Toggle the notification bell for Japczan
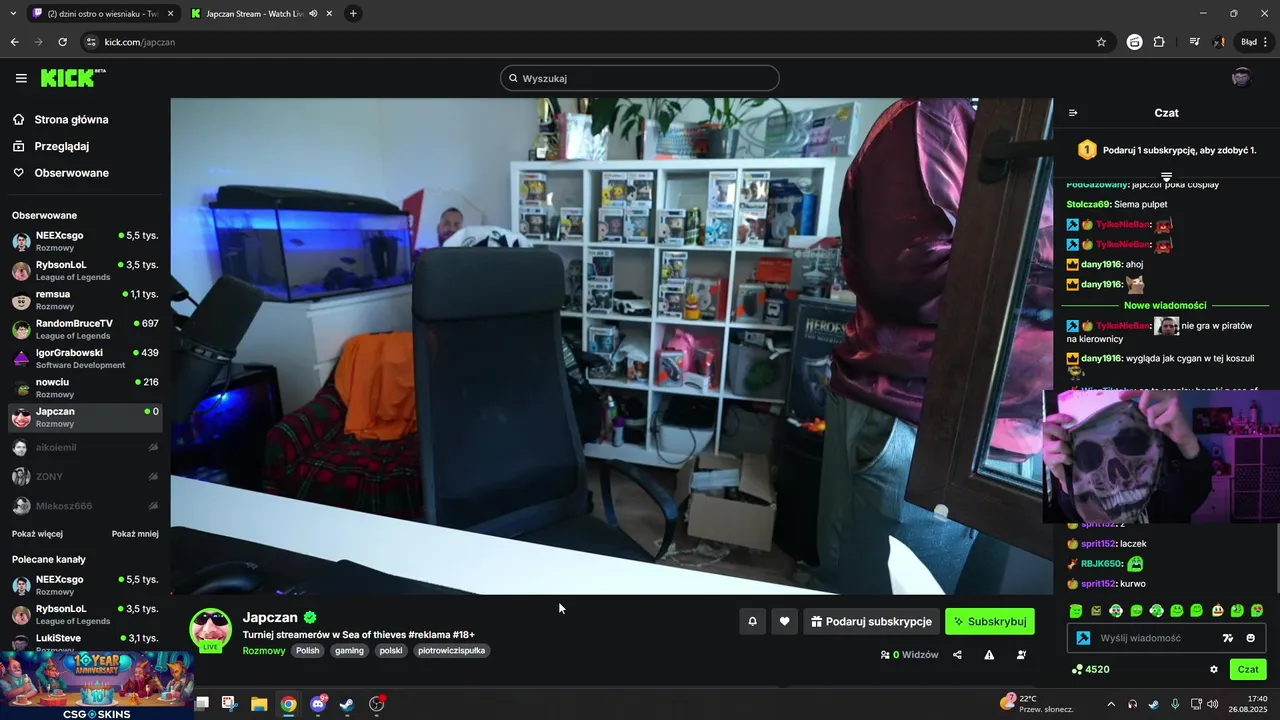 point(752,621)
